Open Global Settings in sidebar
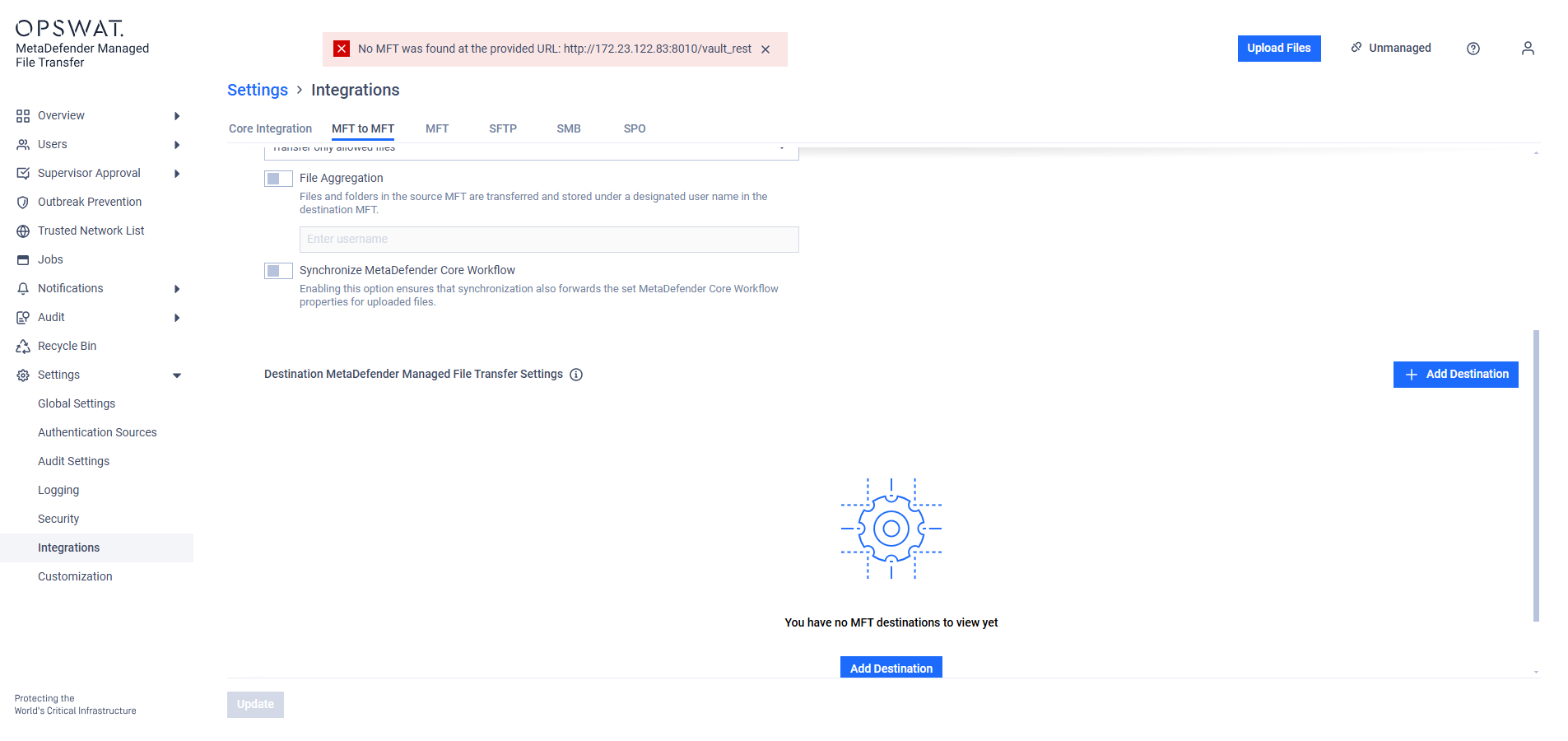This screenshot has height=741, width=1568. tap(77, 403)
